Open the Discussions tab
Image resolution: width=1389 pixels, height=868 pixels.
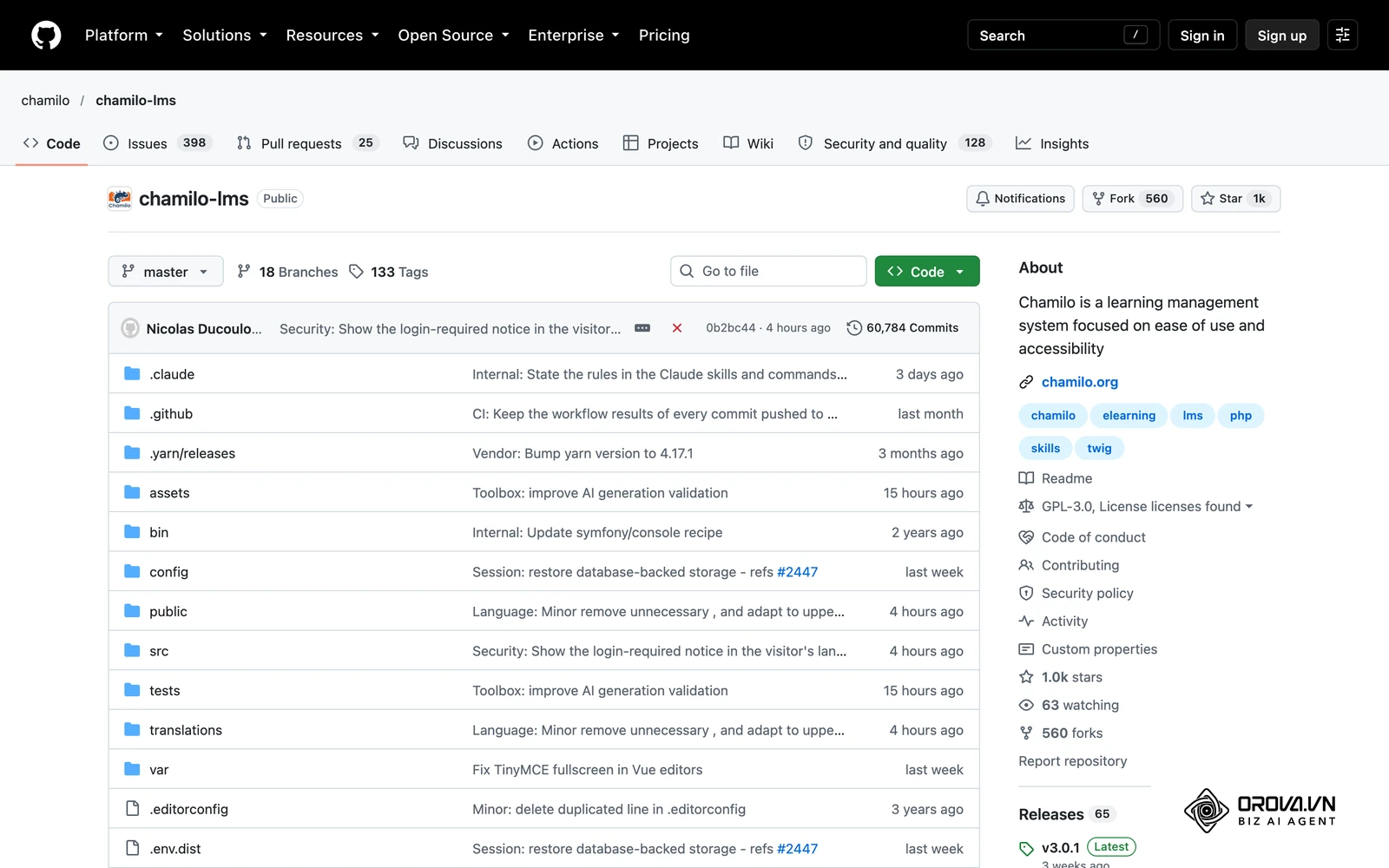452,143
